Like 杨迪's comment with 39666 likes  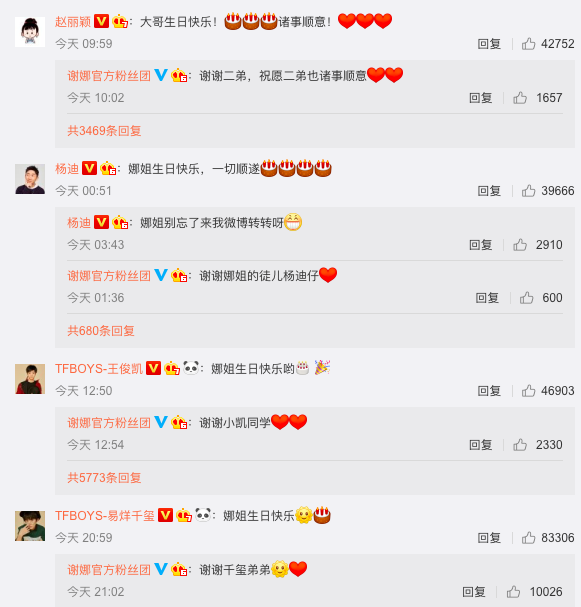pyautogui.click(x=528, y=191)
